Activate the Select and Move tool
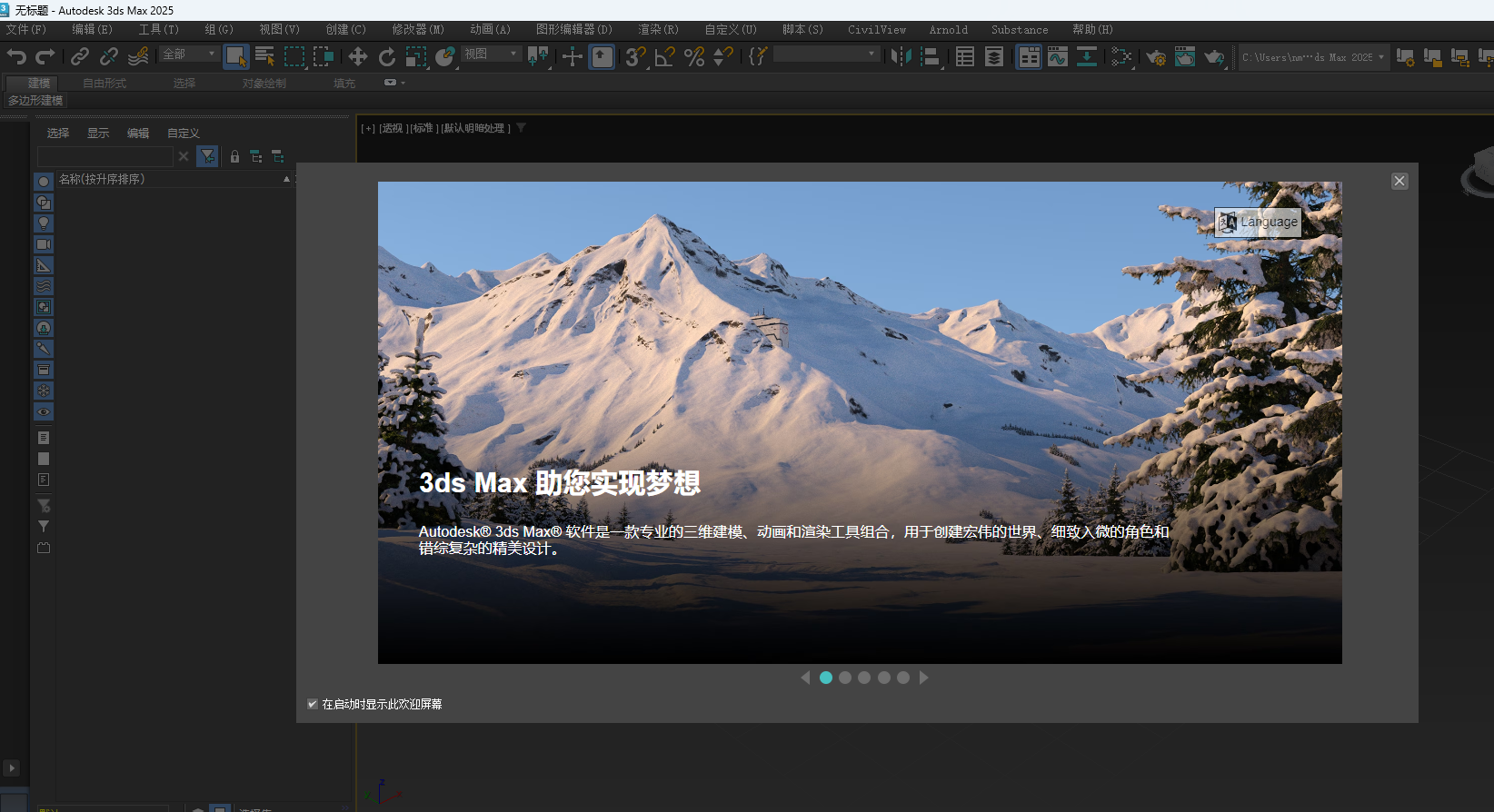Image resolution: width=1494 pixels, height=812 pixels. point(358,57)
